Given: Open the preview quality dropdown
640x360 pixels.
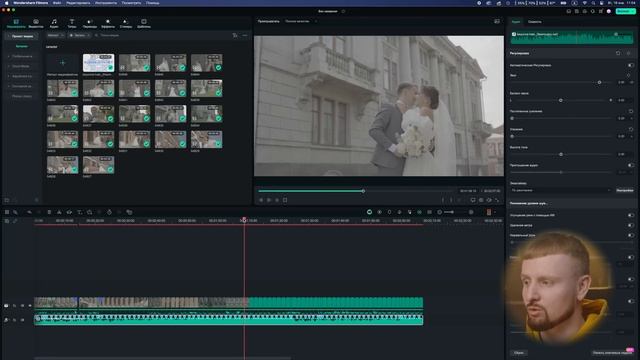Looking at the screenshot, I should [301, 21].
